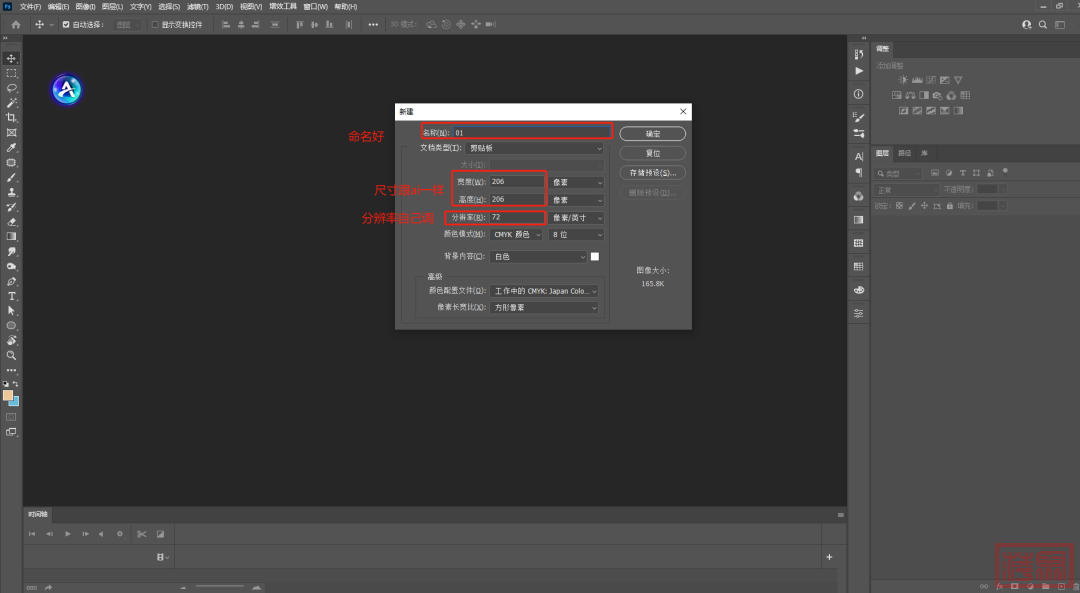
Task: Select the Rectangular Marquee tool
Action: 11,73
